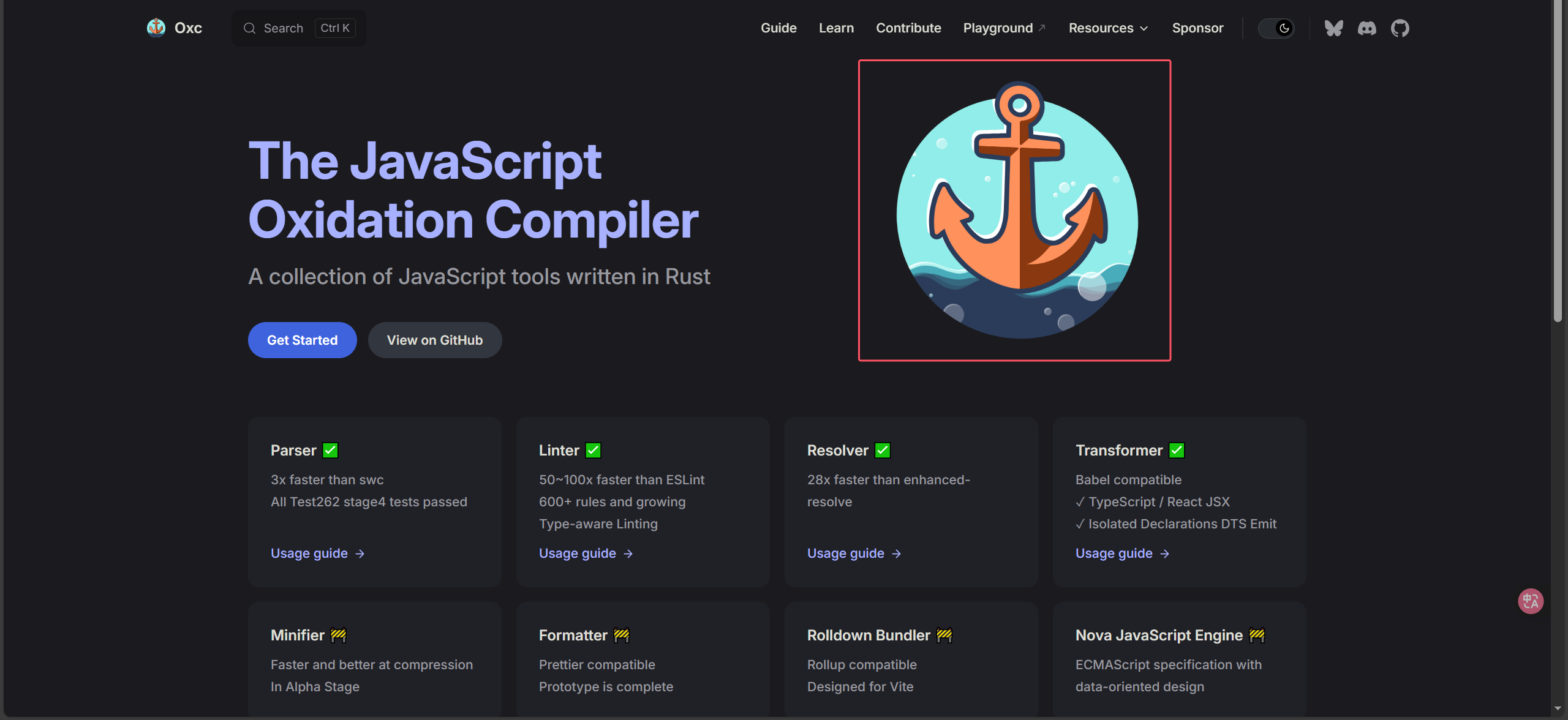Click the Get Started button
This screenshot has height=720, width=1568.
point(303,340)
